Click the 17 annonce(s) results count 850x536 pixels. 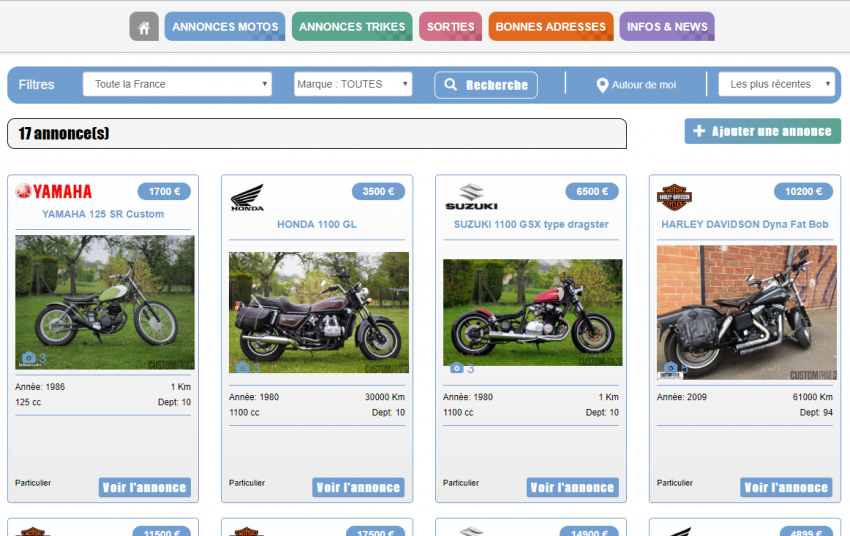click(64, 133)
